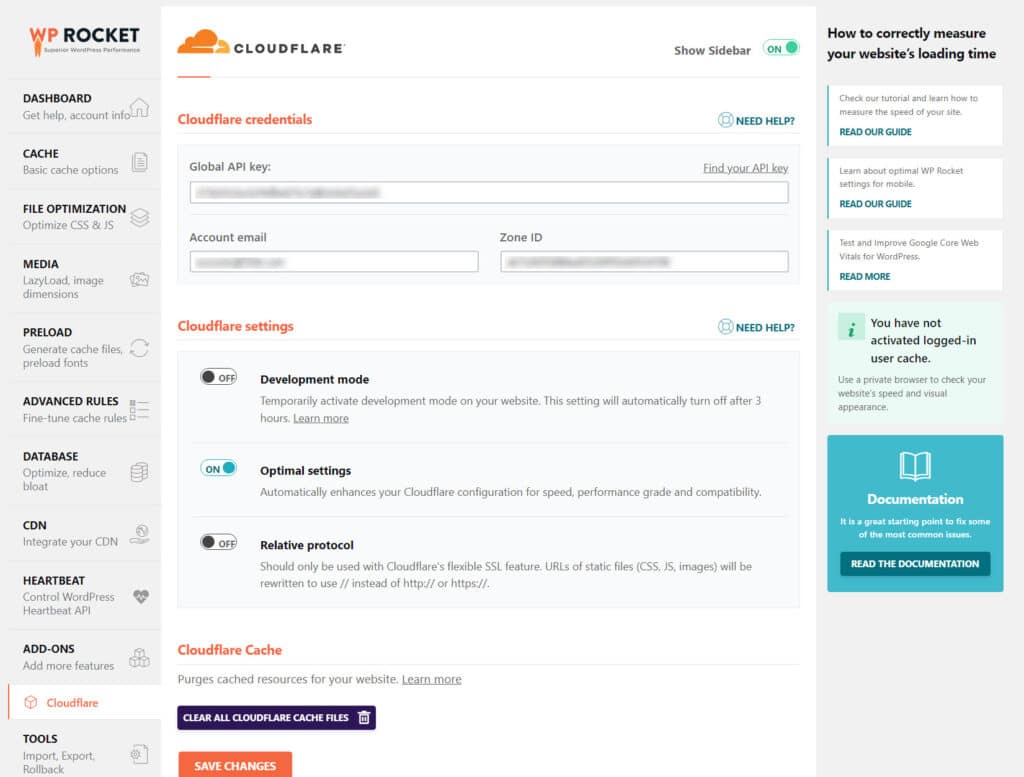Click the Dashboard house icon
The height and width of the screenshot is (777, 1024).
tap(139, 107)
